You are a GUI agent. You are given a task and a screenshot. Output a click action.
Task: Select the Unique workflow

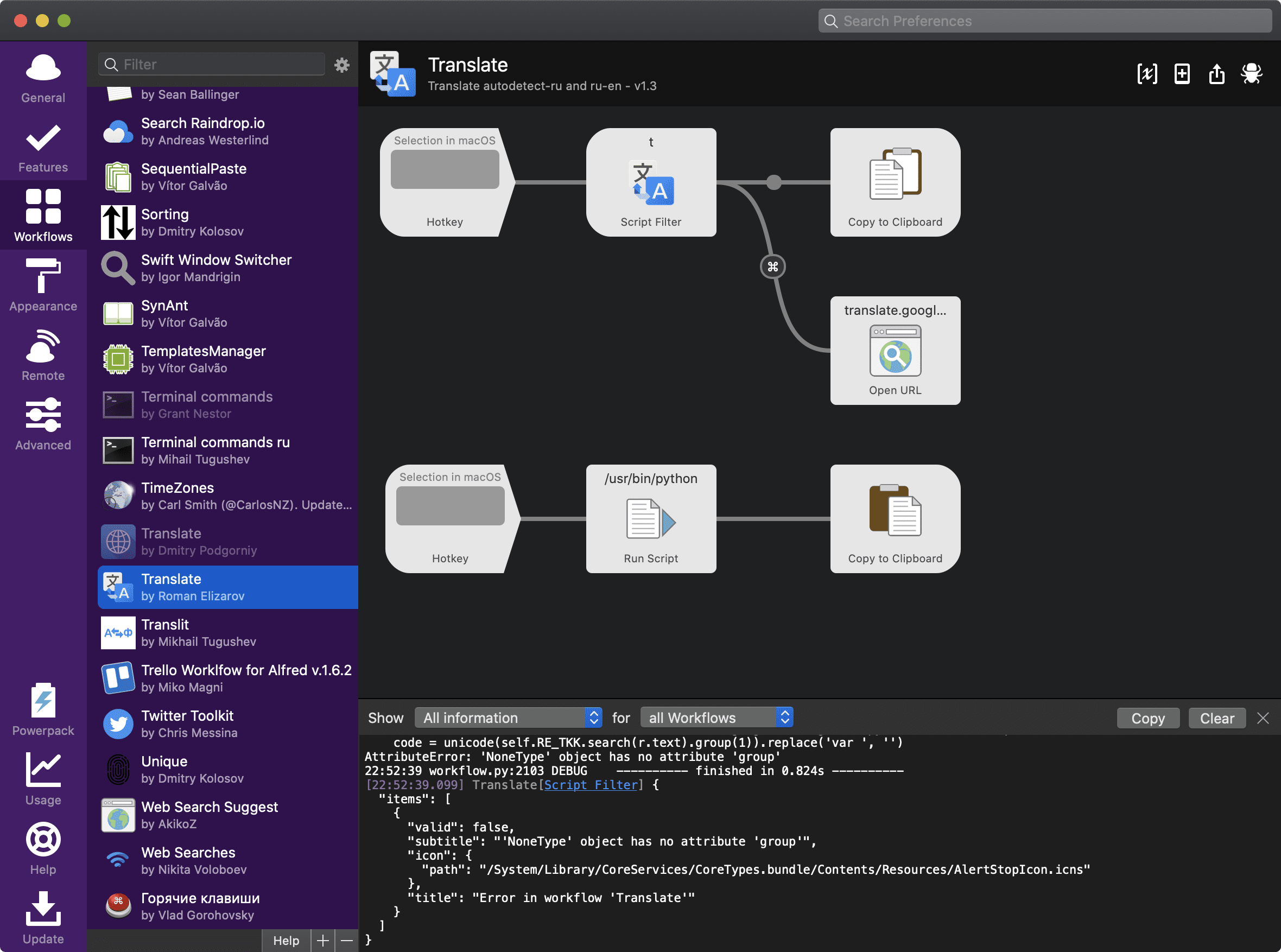(x=227, y=769)
